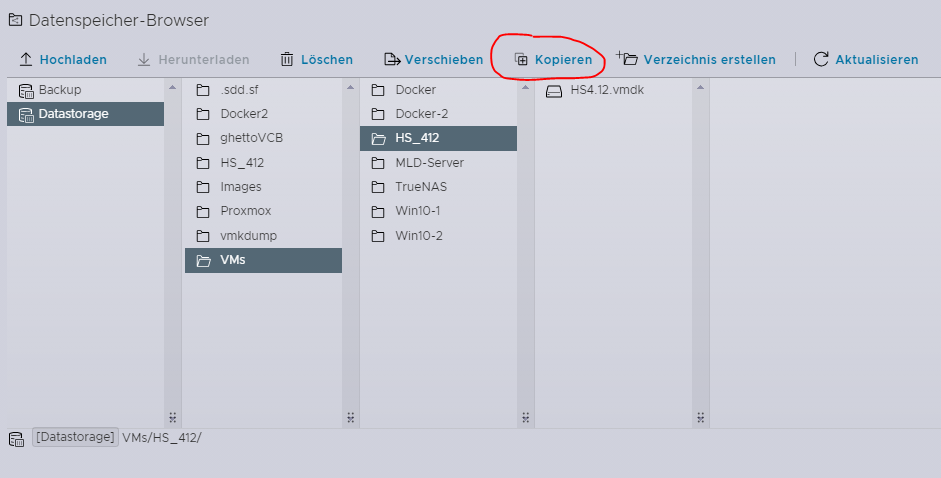This screenshot has height=478, width=941.
Task: Select the VMs folder
Action: click(233, 260)
